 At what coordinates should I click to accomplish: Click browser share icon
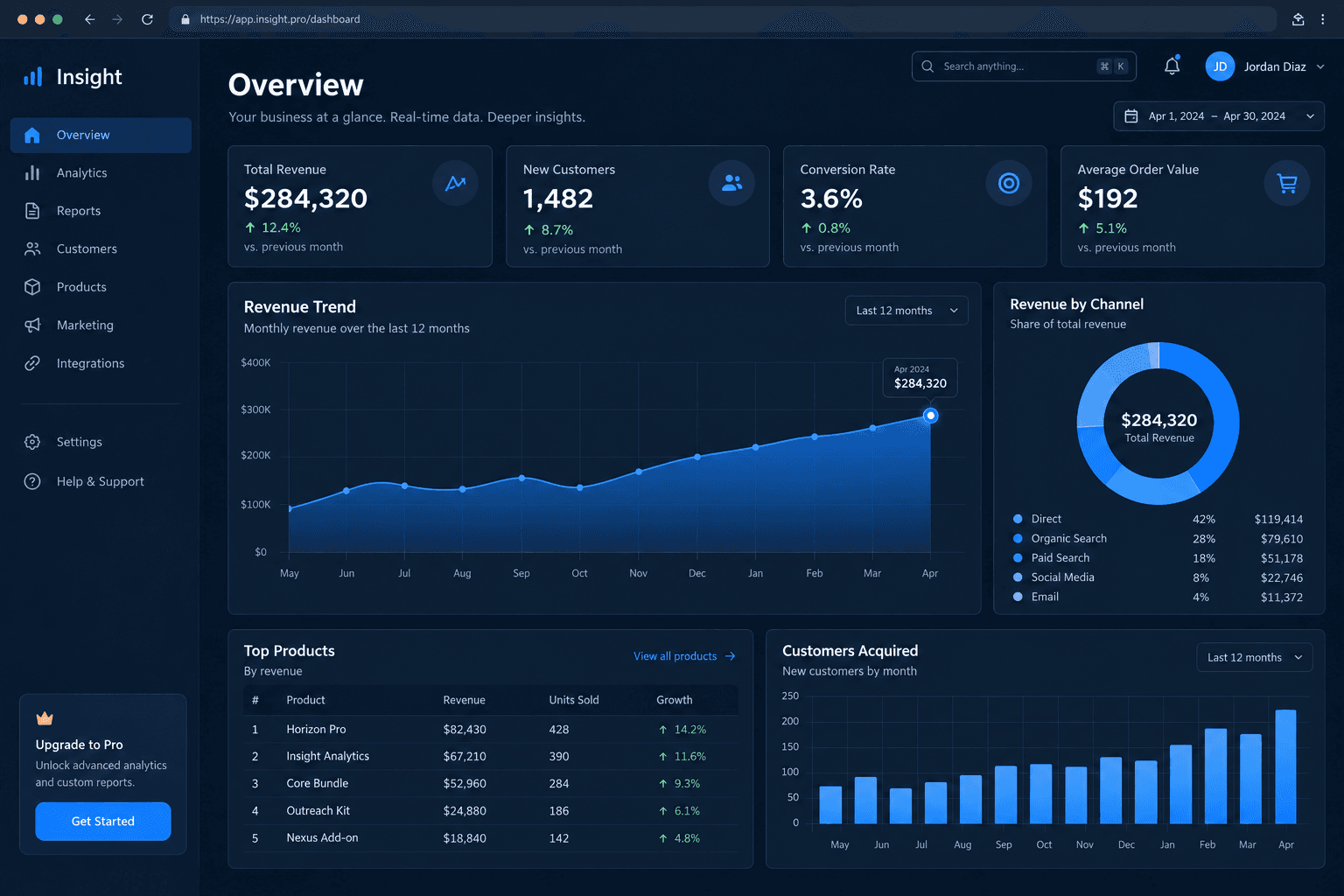[1298, 19]
